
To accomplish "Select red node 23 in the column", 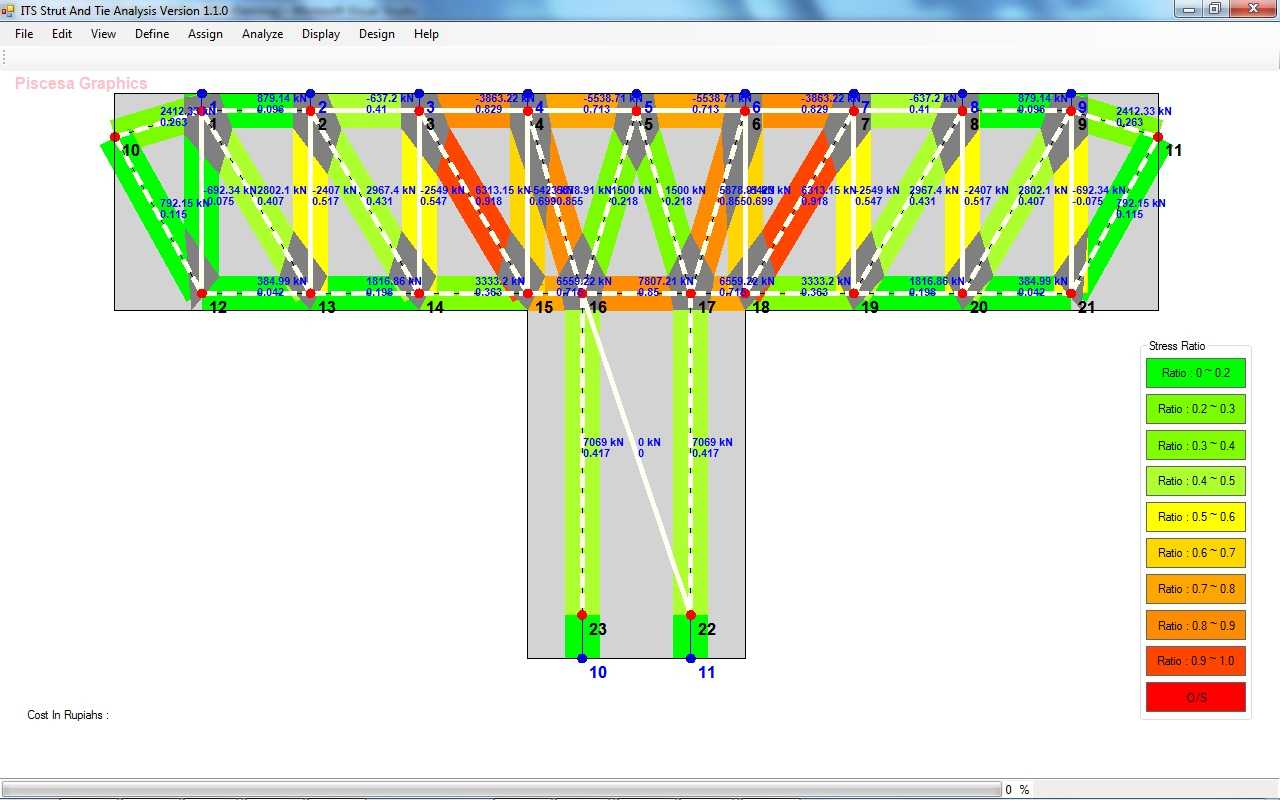I will 582,615.
